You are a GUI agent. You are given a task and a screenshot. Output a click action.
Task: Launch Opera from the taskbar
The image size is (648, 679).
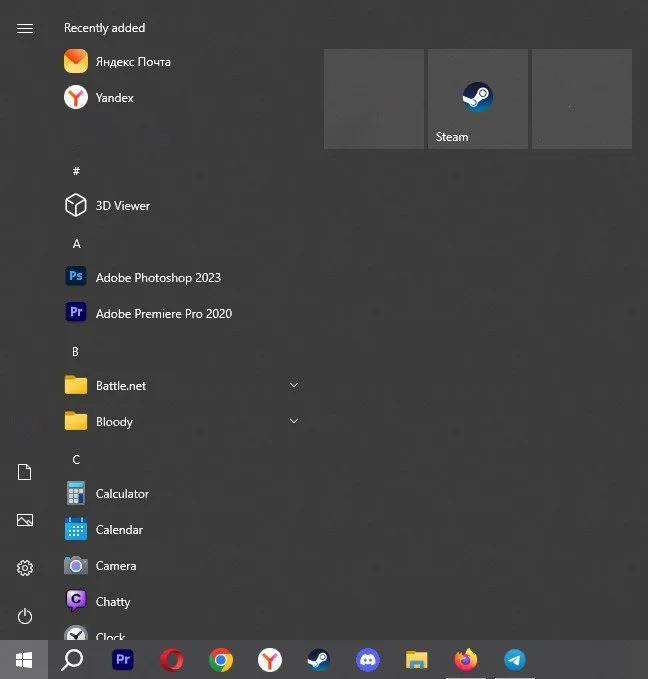pos(172,660)
